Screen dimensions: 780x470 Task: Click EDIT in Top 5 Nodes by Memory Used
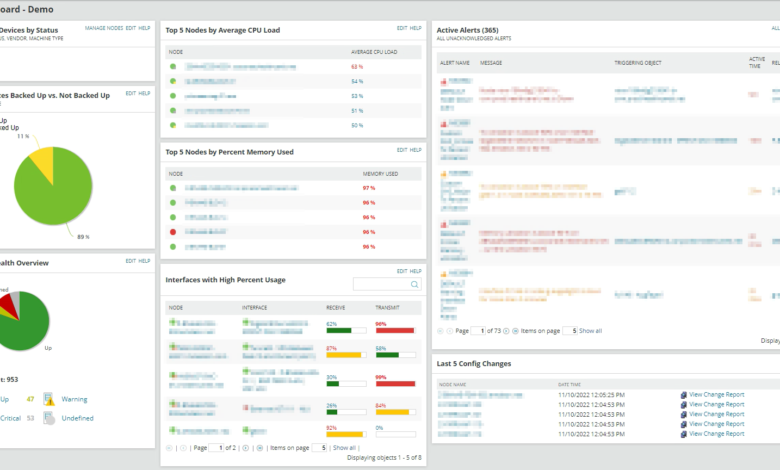point(402,150)
